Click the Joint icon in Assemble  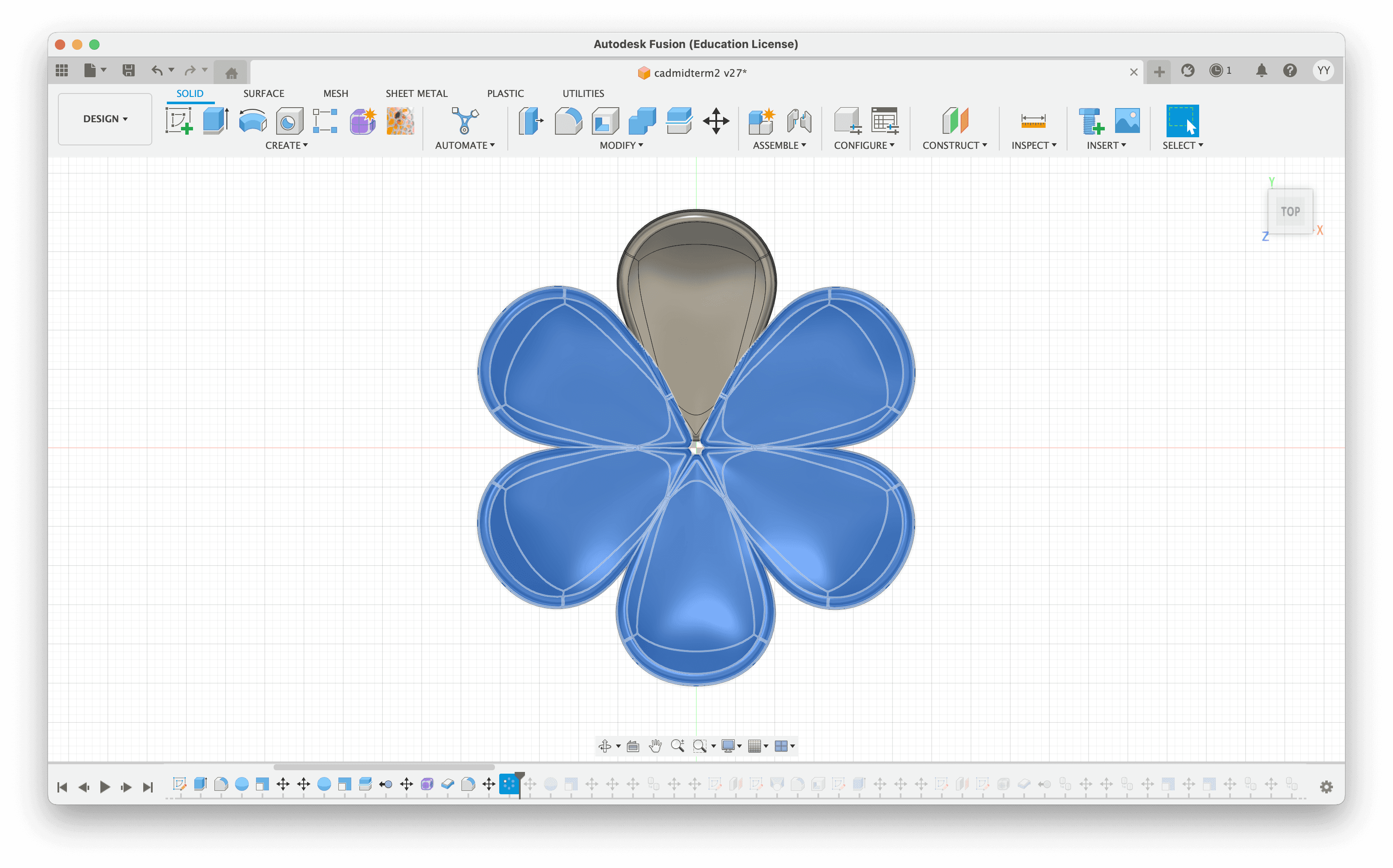pyautogui.click(x=799, y=121)
